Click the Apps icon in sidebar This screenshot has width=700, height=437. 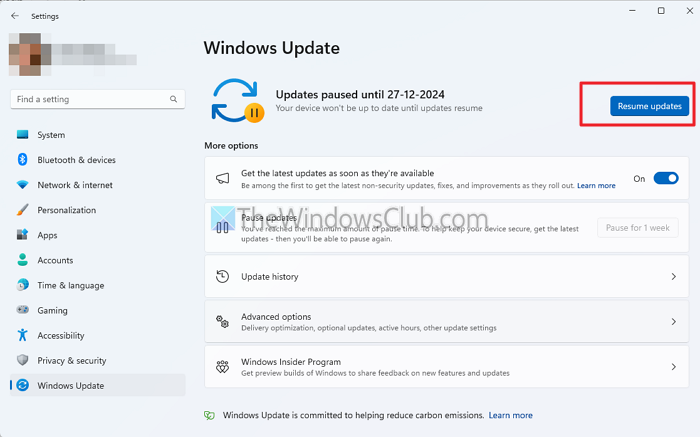pyautogui.click(x=22, y=234)
